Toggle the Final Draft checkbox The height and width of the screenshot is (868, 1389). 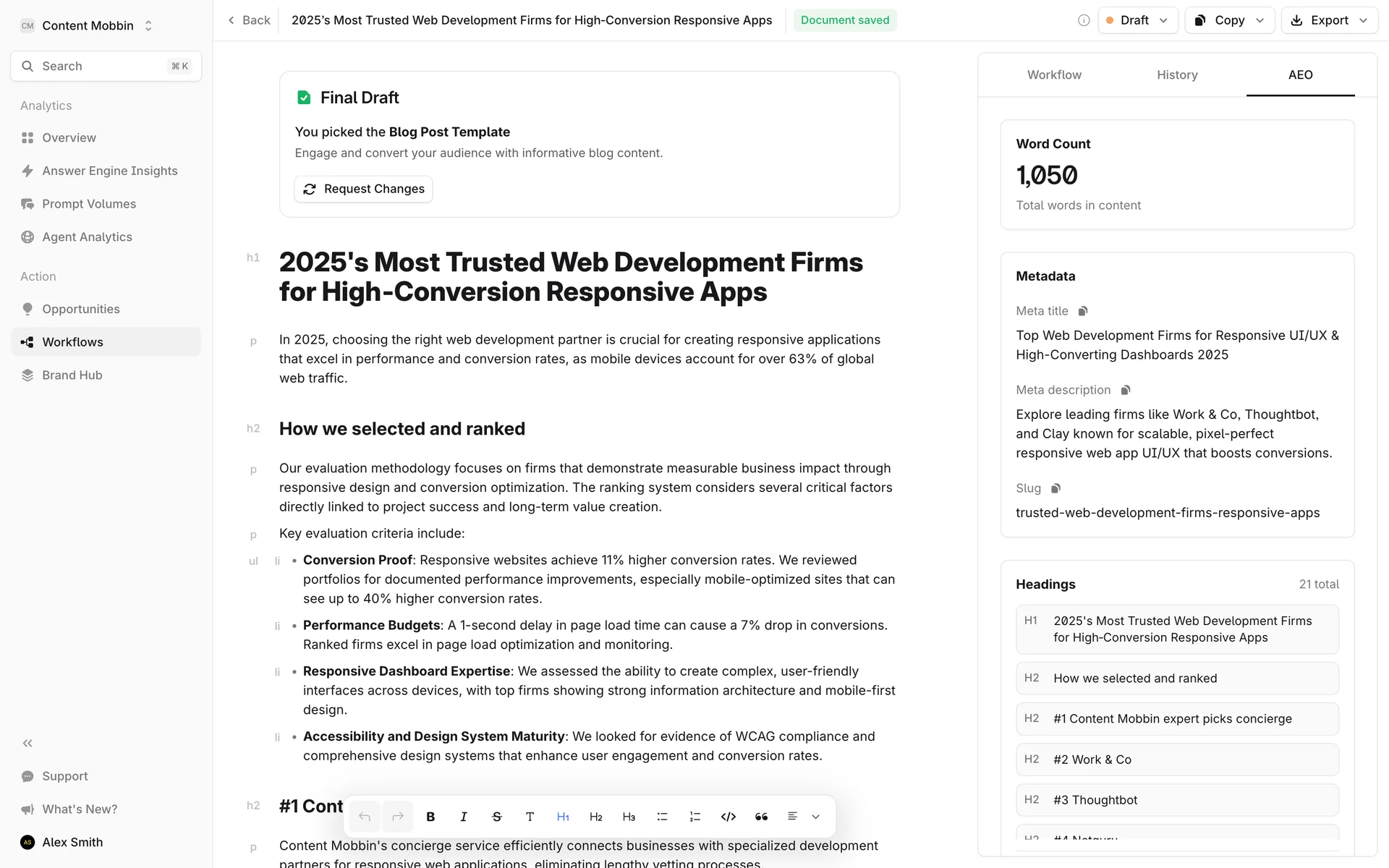pyautogui.click(x=304, y=98)
